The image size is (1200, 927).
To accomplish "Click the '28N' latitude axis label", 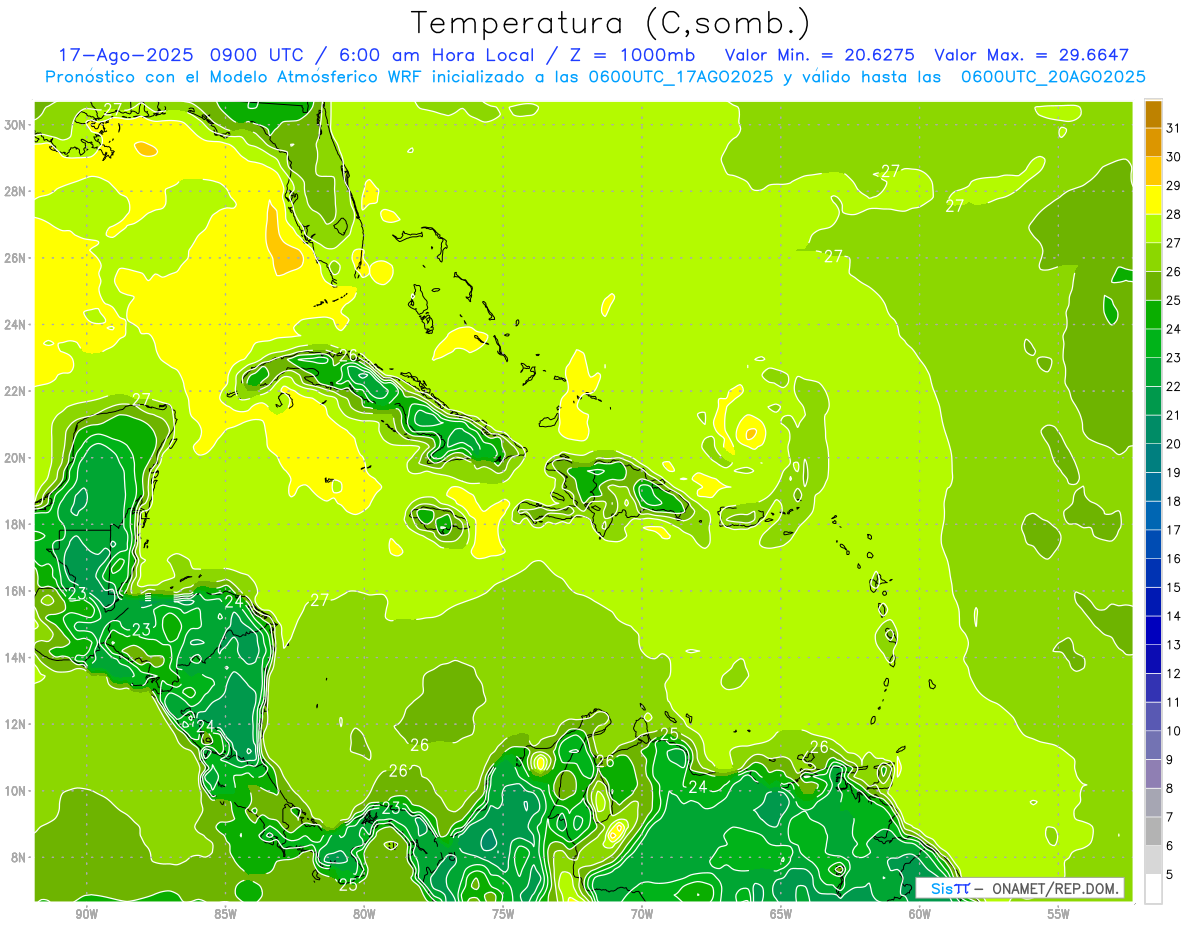I will click(16, 191).
